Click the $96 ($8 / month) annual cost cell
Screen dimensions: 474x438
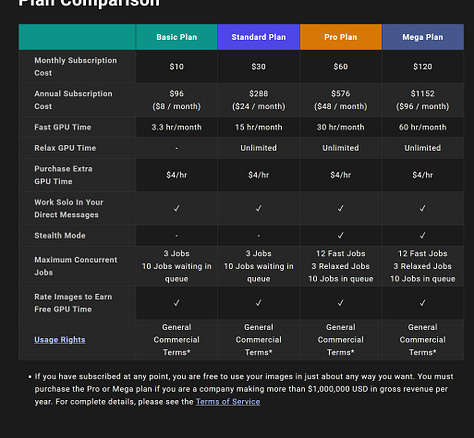tap(177, 100)
